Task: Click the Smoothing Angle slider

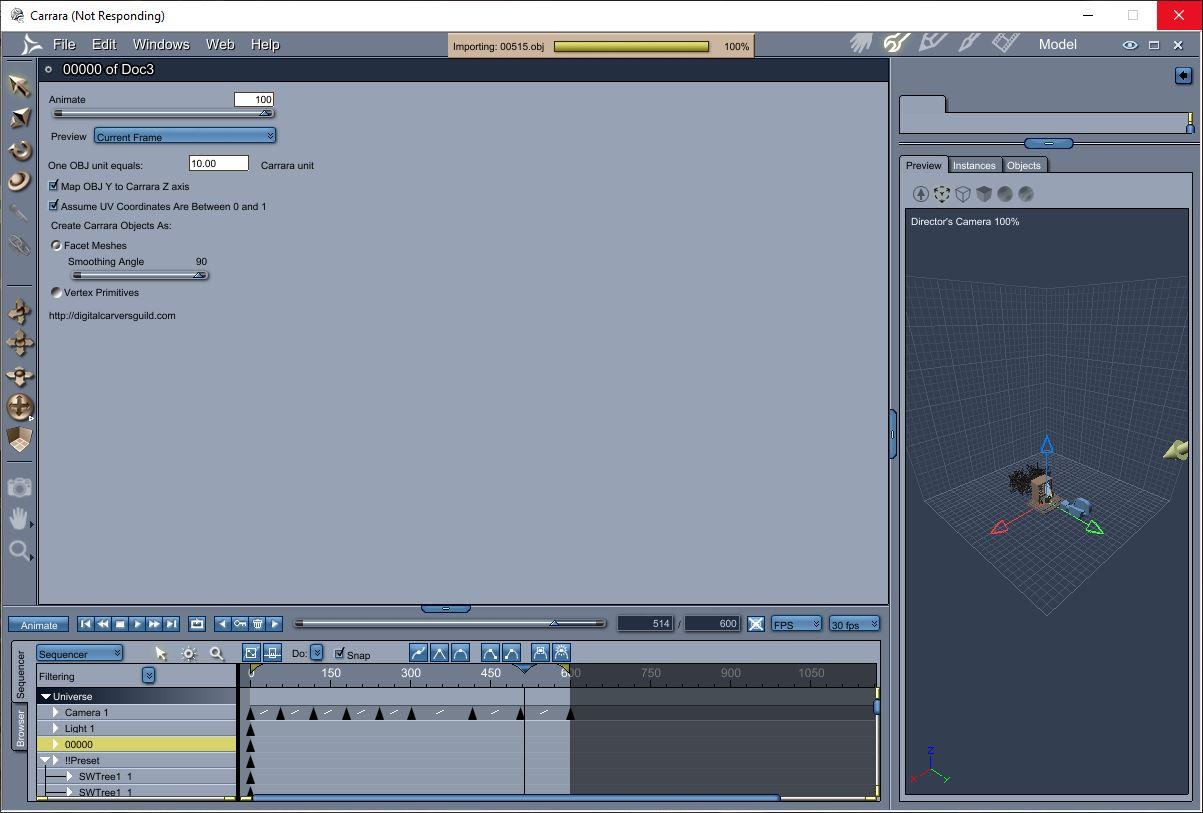Action: 139,275
